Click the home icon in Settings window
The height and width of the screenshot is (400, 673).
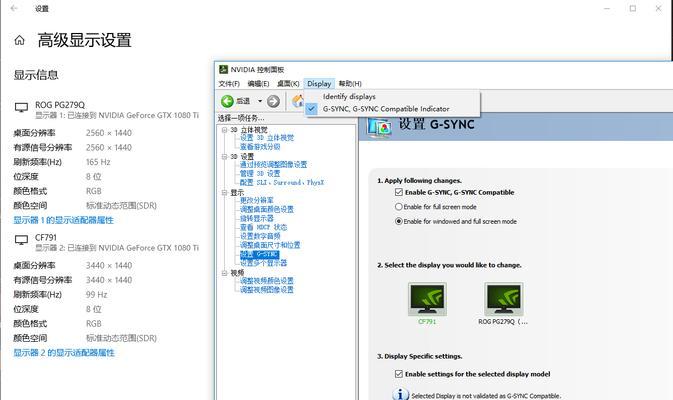coord(19,40)
